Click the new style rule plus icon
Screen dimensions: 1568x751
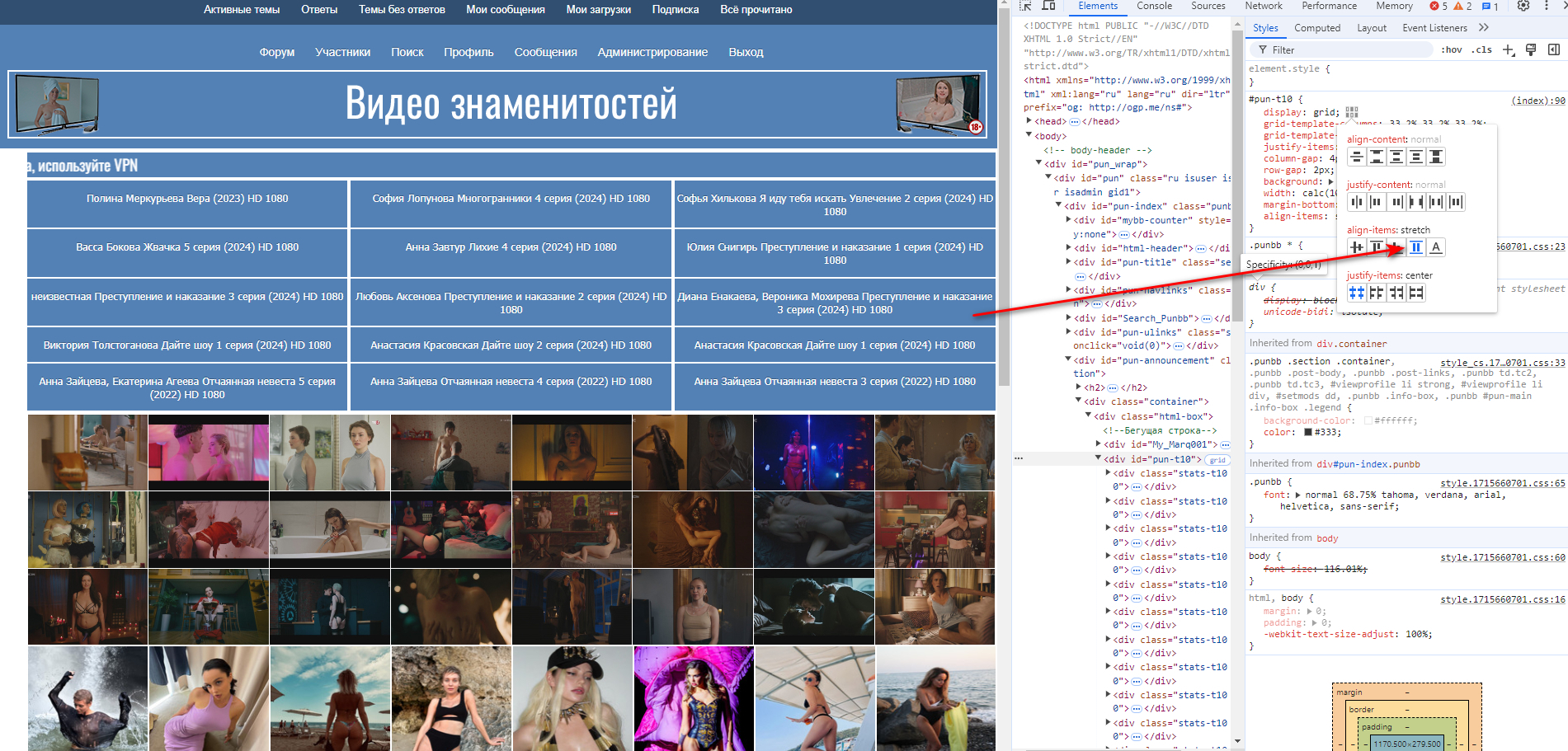coord(1509,49)
